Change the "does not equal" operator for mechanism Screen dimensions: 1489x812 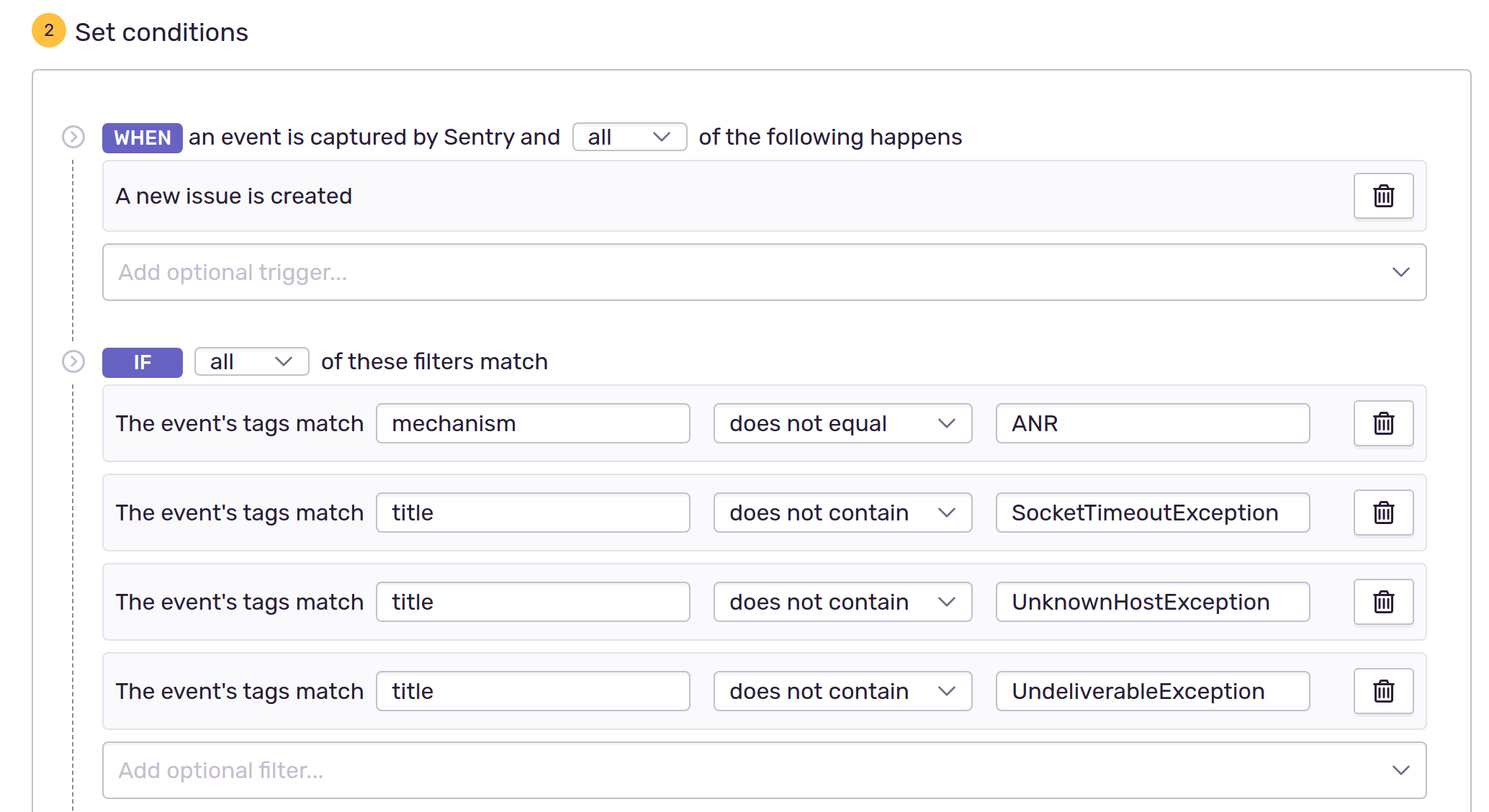point(842,423)
